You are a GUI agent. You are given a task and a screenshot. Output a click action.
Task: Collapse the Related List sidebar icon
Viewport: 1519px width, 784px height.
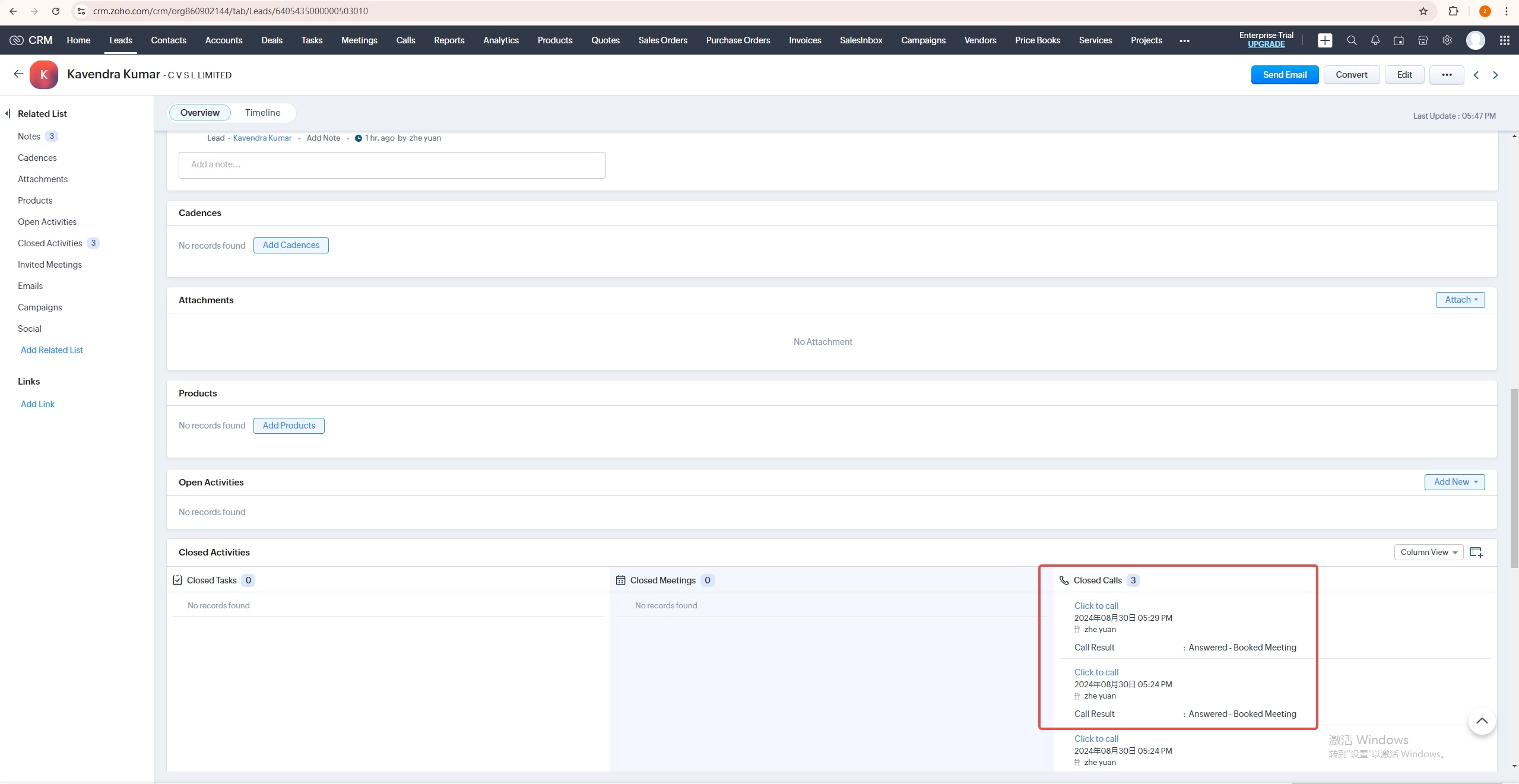click(x=8, y=113)
